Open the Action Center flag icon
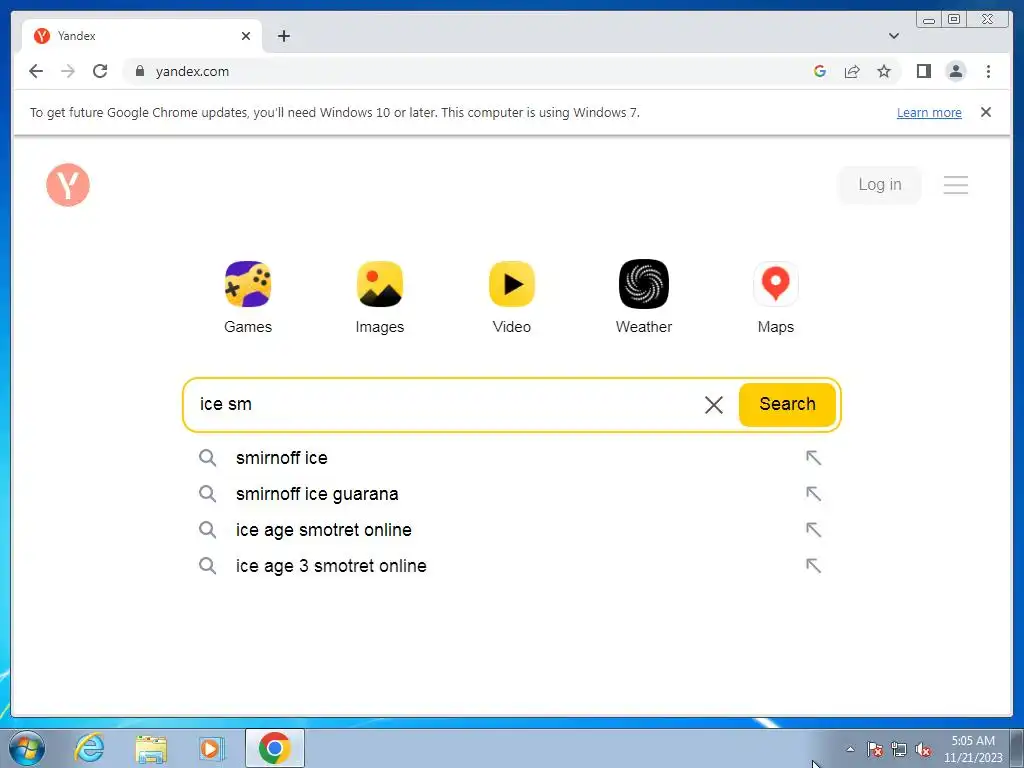This screenshot has width=1024, height=768. (875, 749)
